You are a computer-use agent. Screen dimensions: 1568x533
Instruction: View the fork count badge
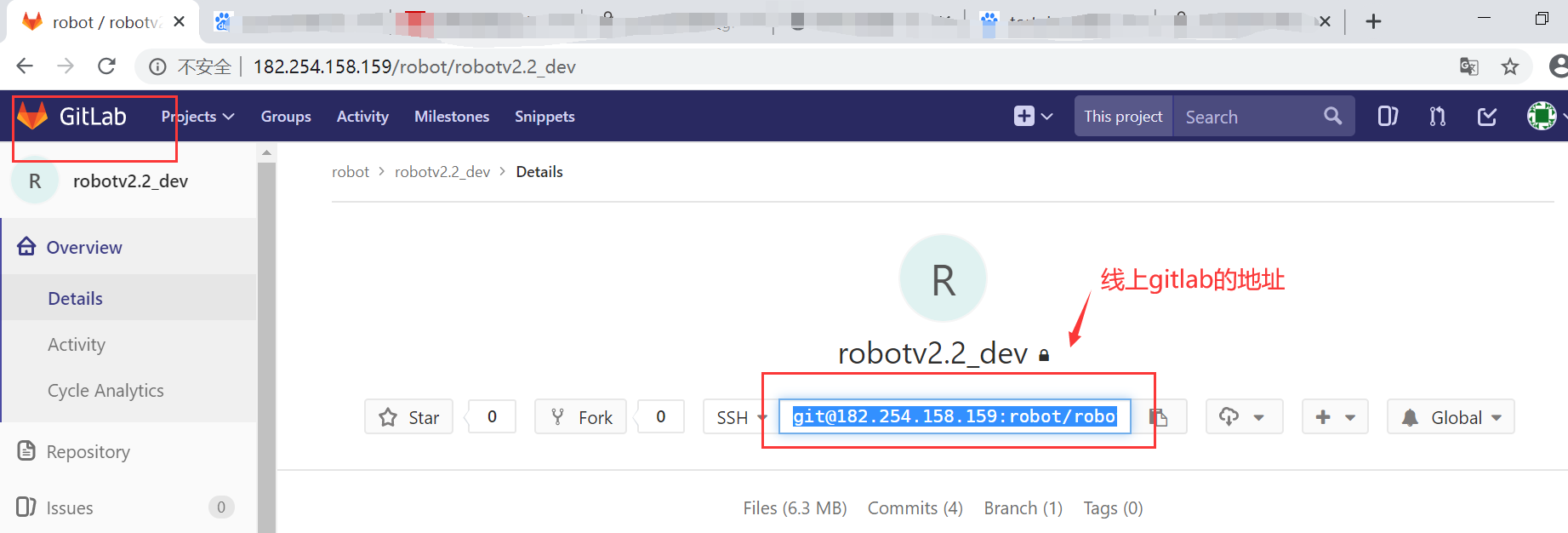661,417
